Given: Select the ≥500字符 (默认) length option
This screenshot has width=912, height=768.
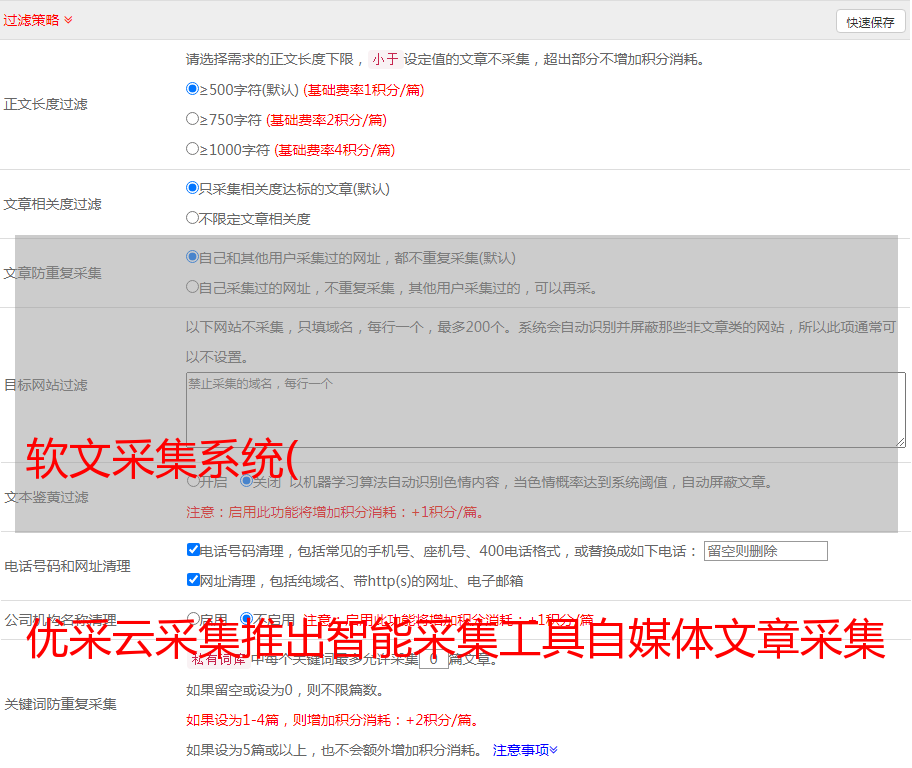Looking at the screenshot, I should click(193, 89).
